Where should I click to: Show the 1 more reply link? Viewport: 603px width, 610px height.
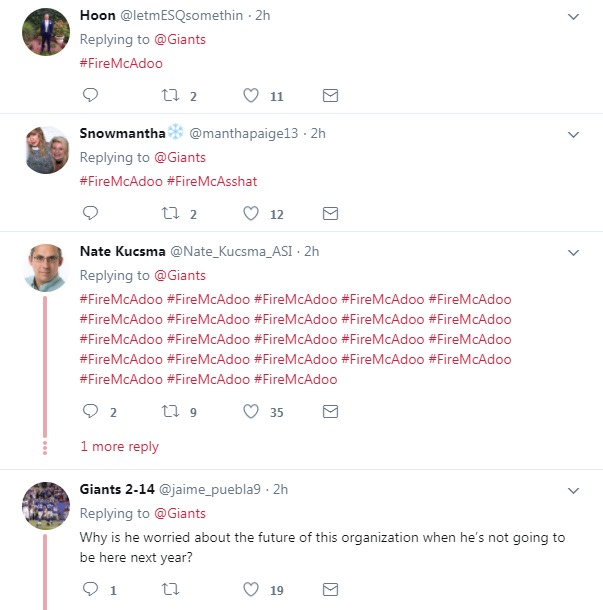(x=119, y=447)
